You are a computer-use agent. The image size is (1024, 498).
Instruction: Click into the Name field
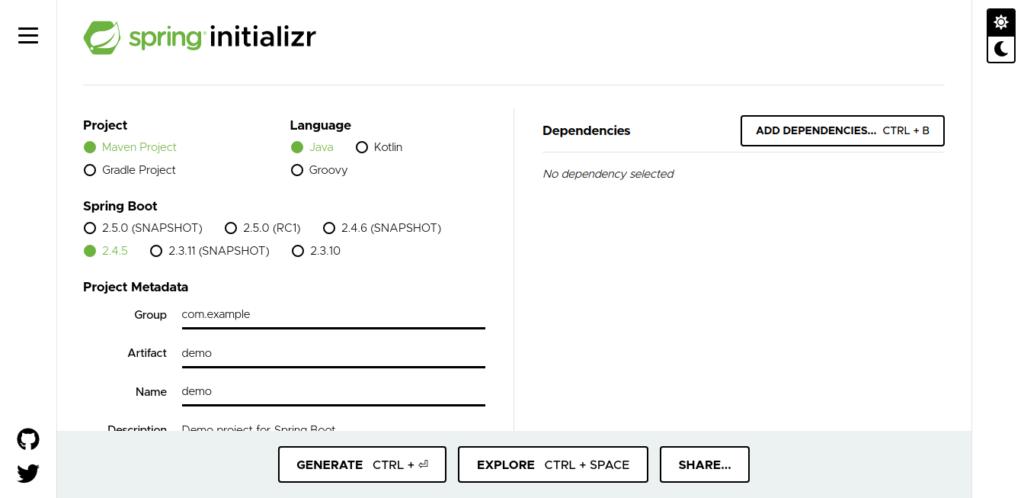click(333, 392)
